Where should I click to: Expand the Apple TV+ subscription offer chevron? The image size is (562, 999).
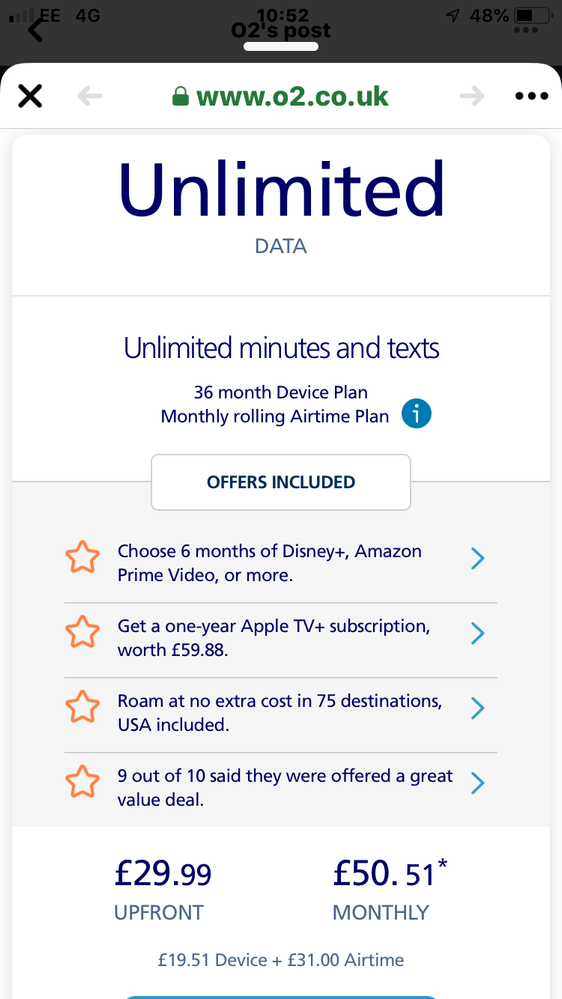(x=477, y=633)
